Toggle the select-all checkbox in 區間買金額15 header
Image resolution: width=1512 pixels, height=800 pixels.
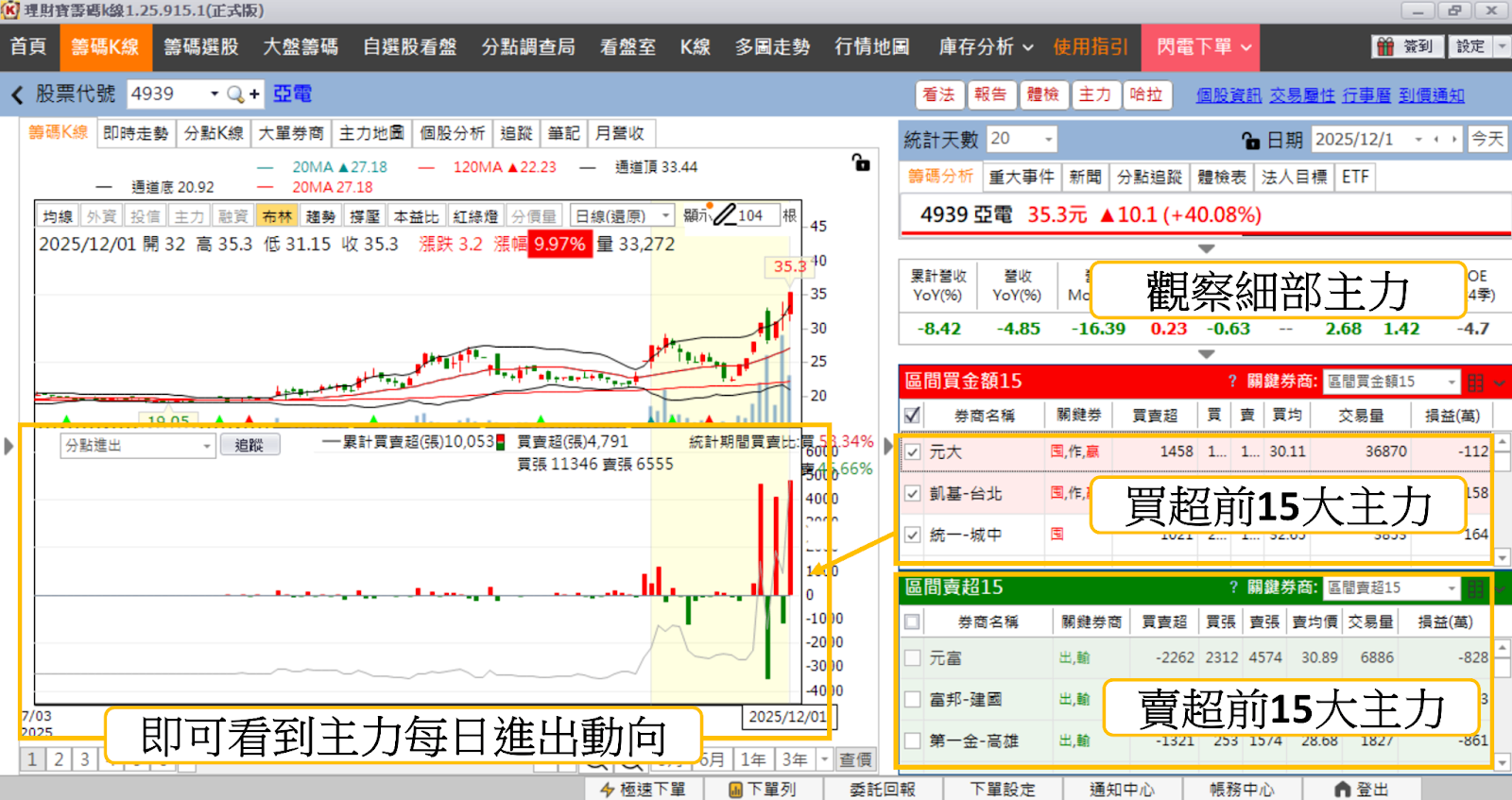pos(912,415)
